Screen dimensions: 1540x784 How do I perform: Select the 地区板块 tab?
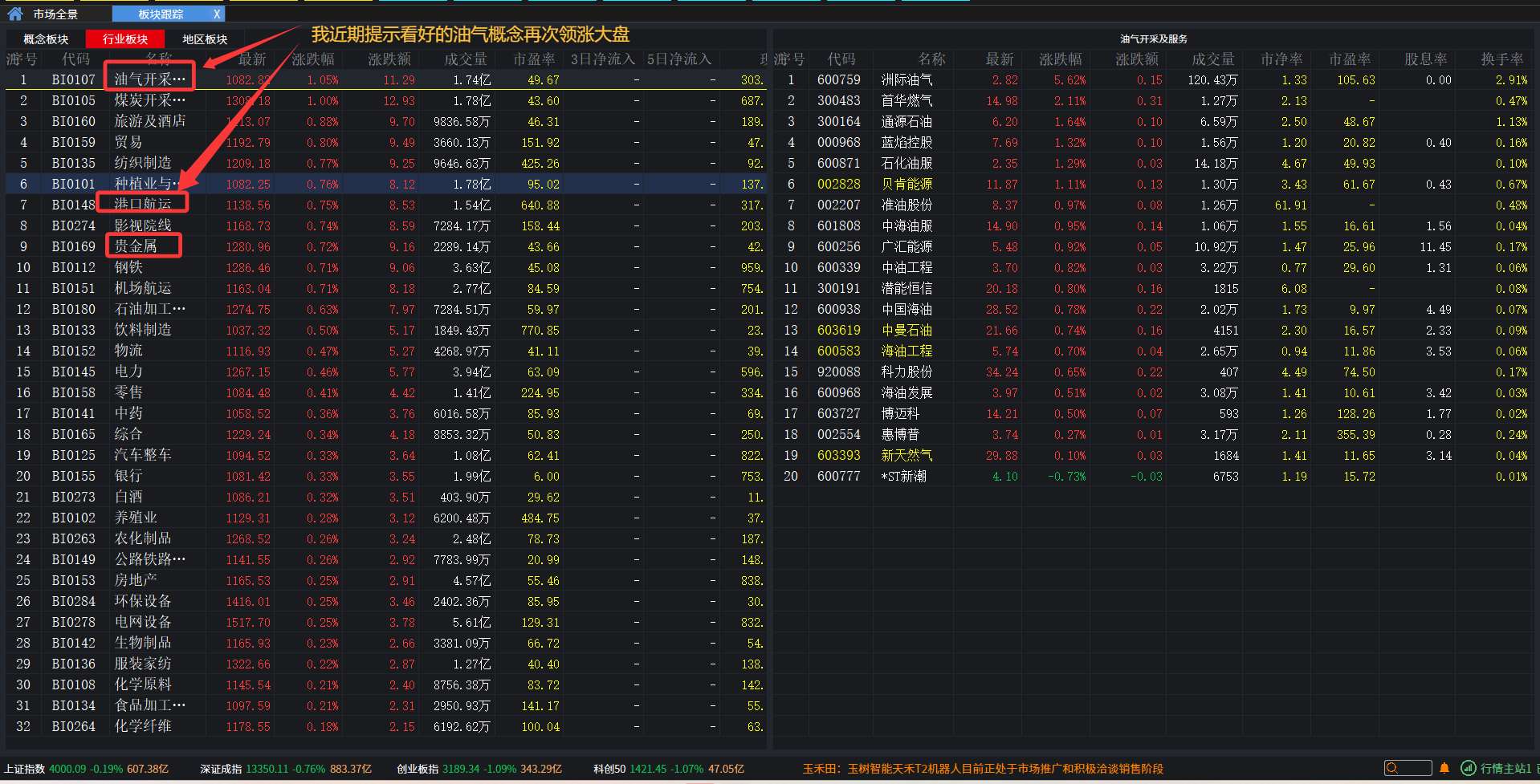point(205,38)
